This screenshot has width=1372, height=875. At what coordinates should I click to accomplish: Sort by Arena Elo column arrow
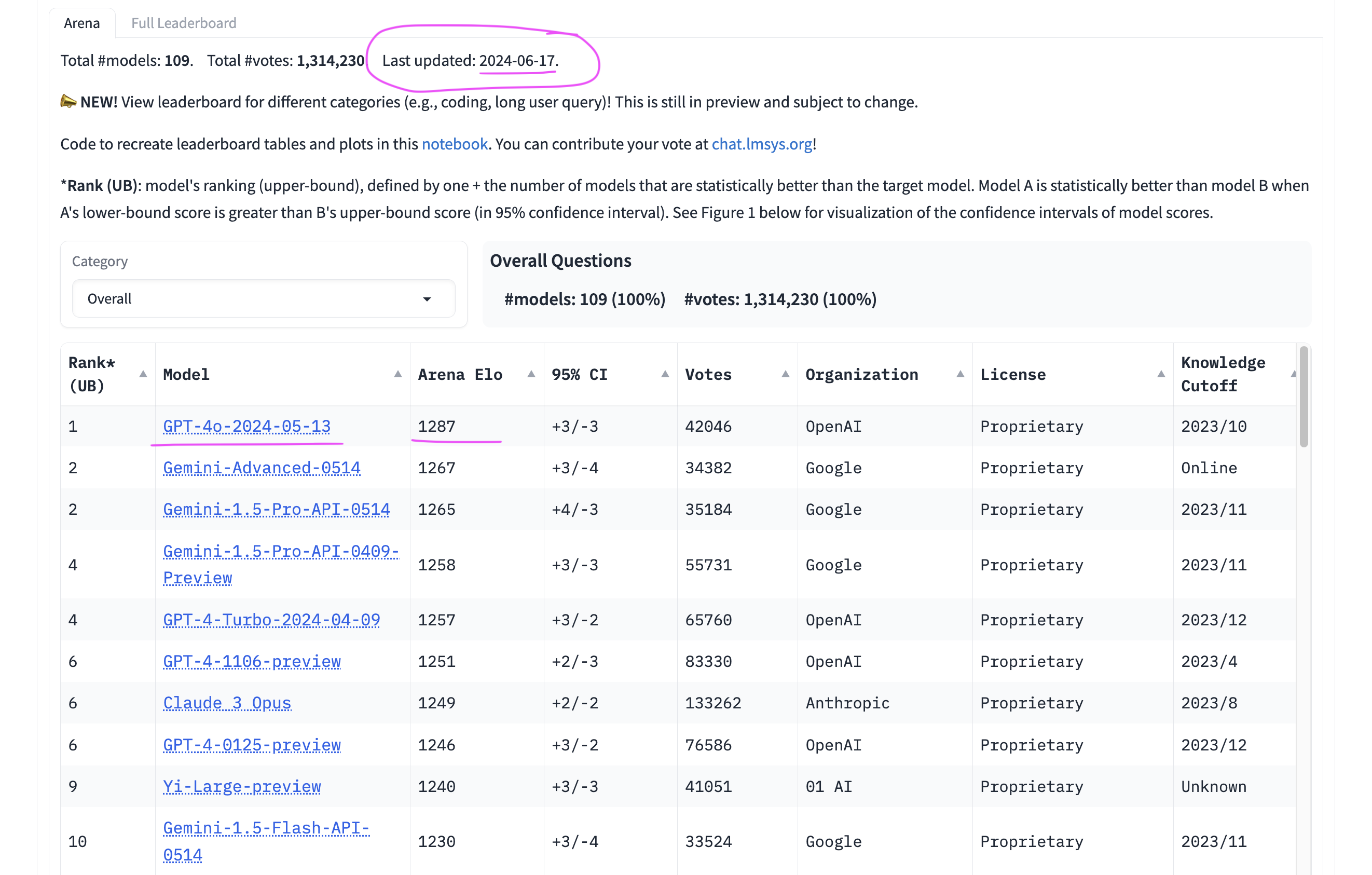[x=531, y=374]
